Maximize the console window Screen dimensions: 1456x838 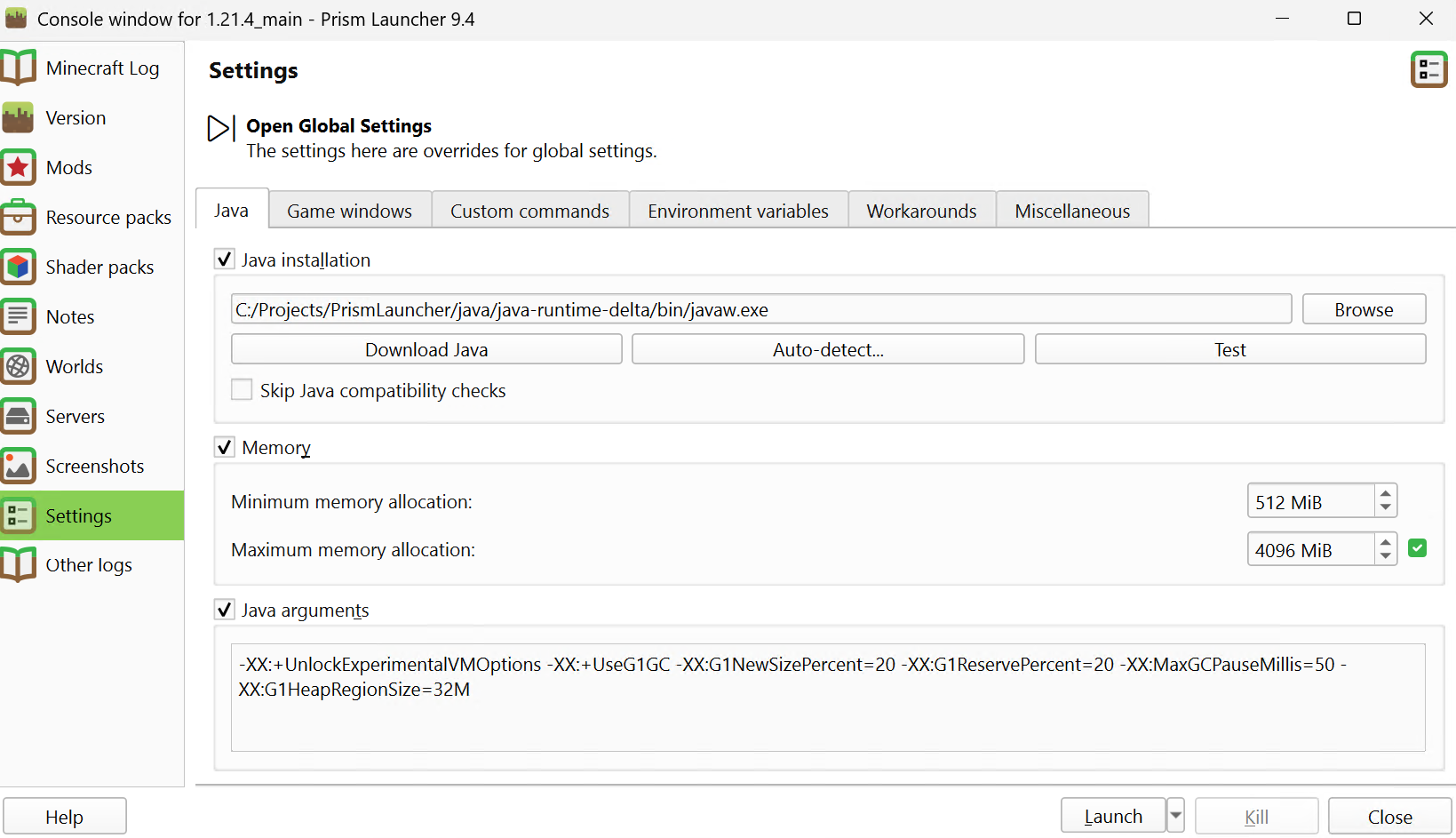[x=1354, y=19]
